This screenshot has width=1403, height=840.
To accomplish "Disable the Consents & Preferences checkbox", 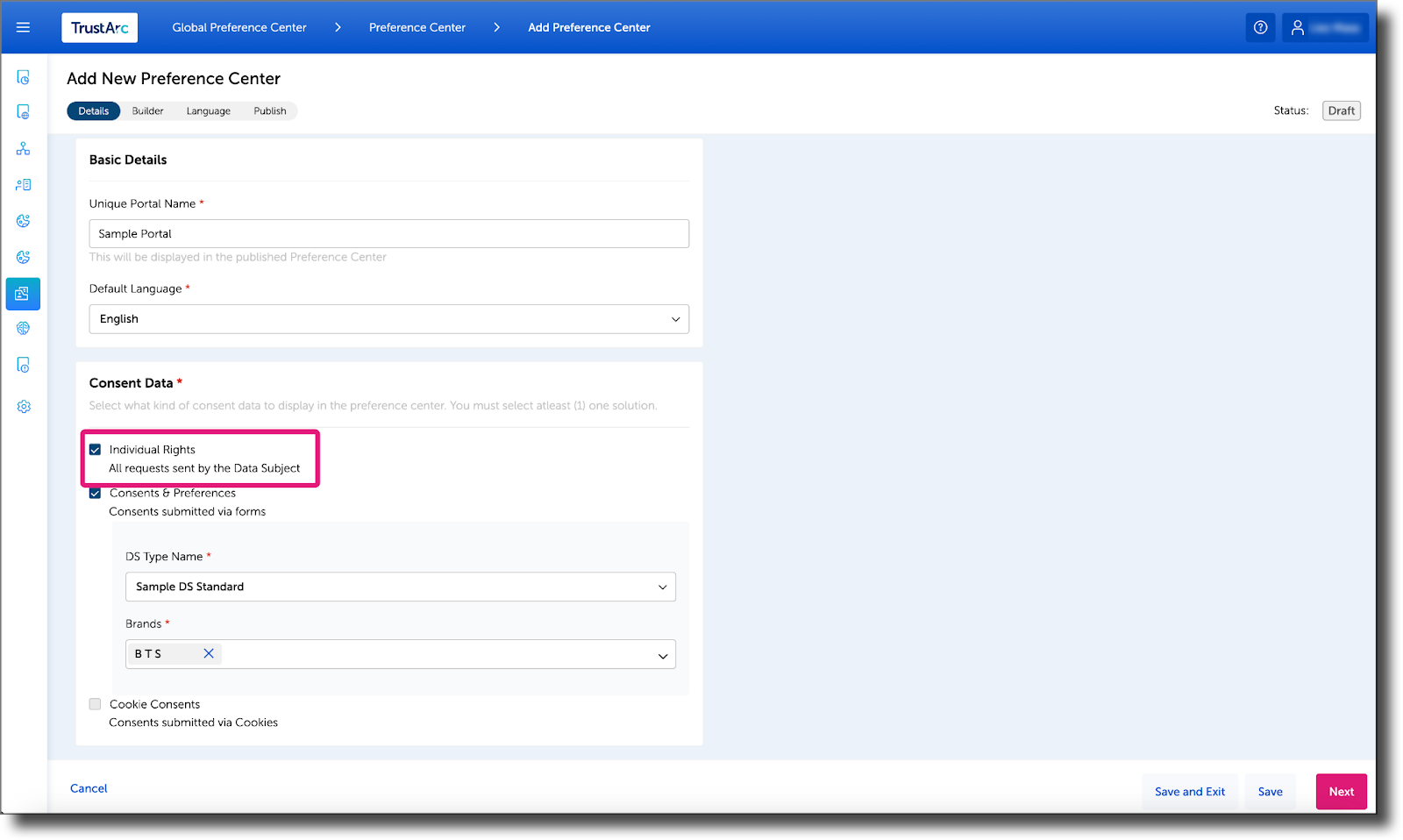I will coord(95,493).
